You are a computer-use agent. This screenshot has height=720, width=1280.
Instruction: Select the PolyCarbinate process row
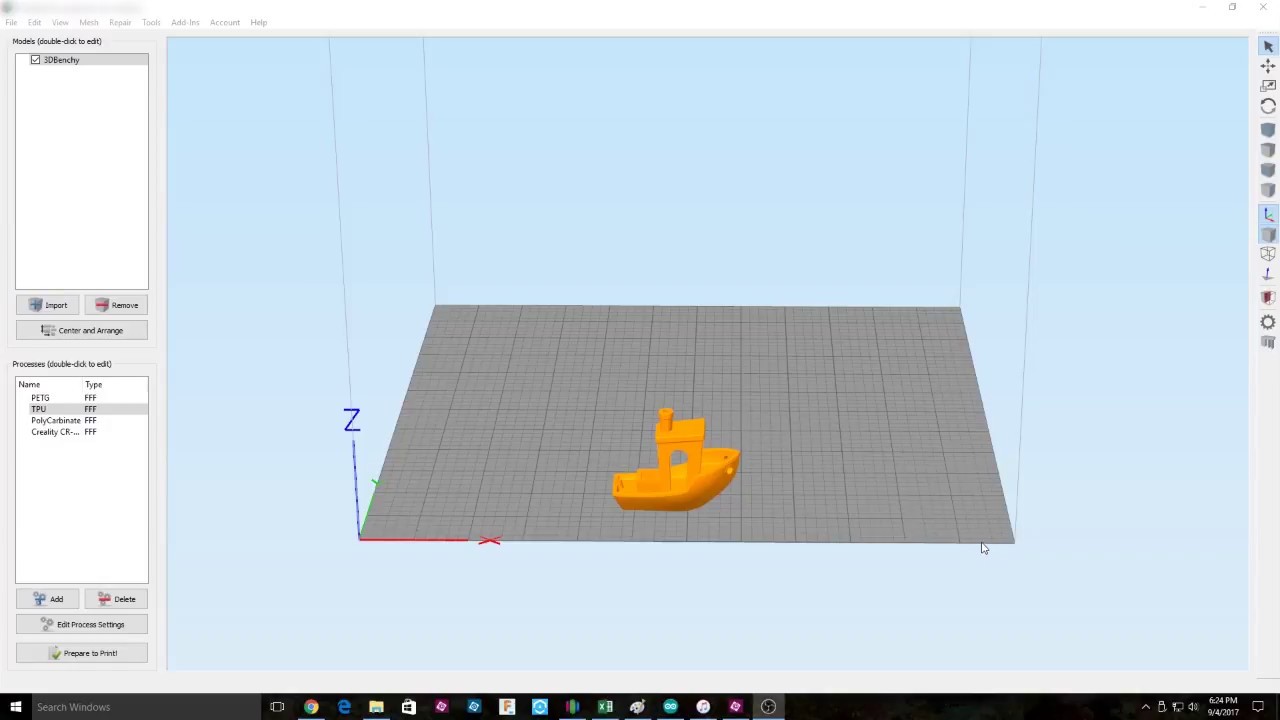click(x=82, y=421)
